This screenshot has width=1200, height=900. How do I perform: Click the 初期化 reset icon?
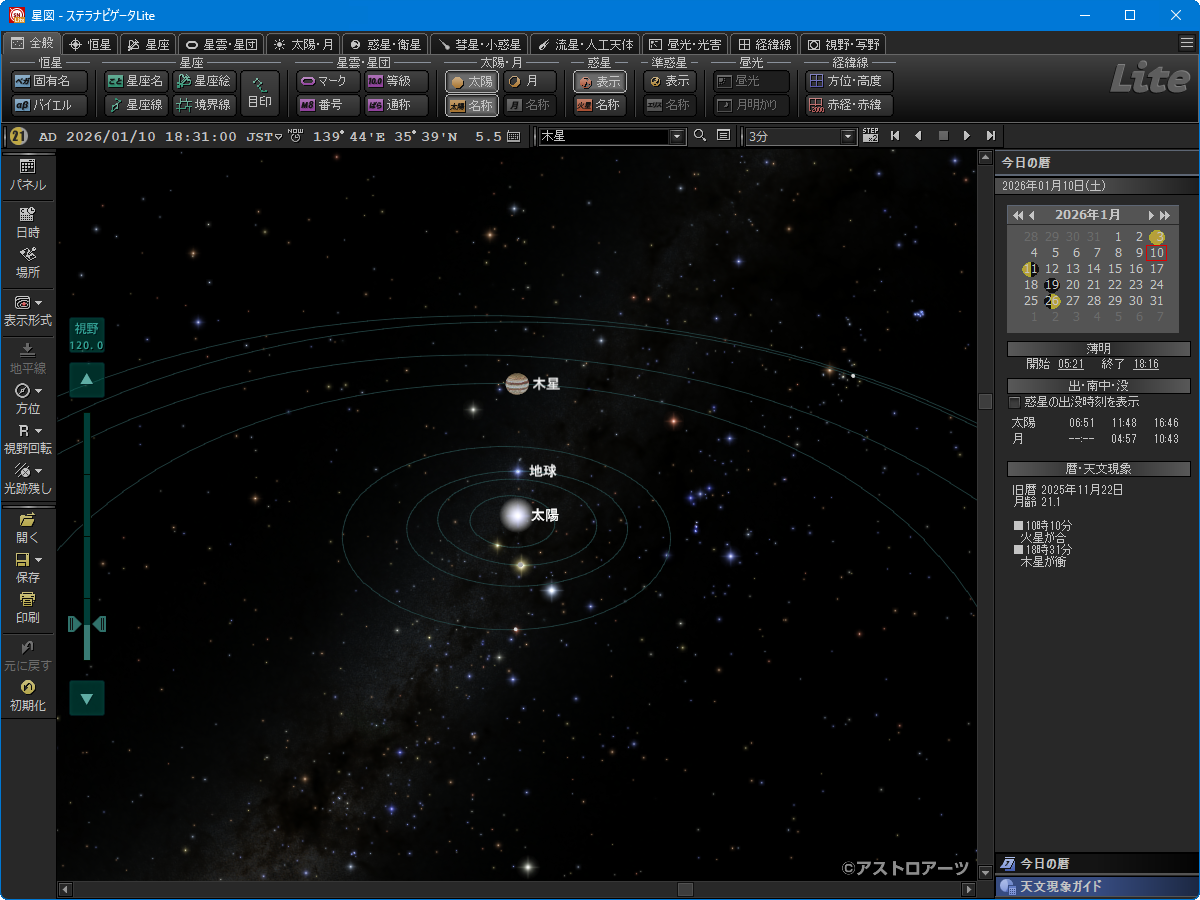pyautogui.click(x=27, y=688)
